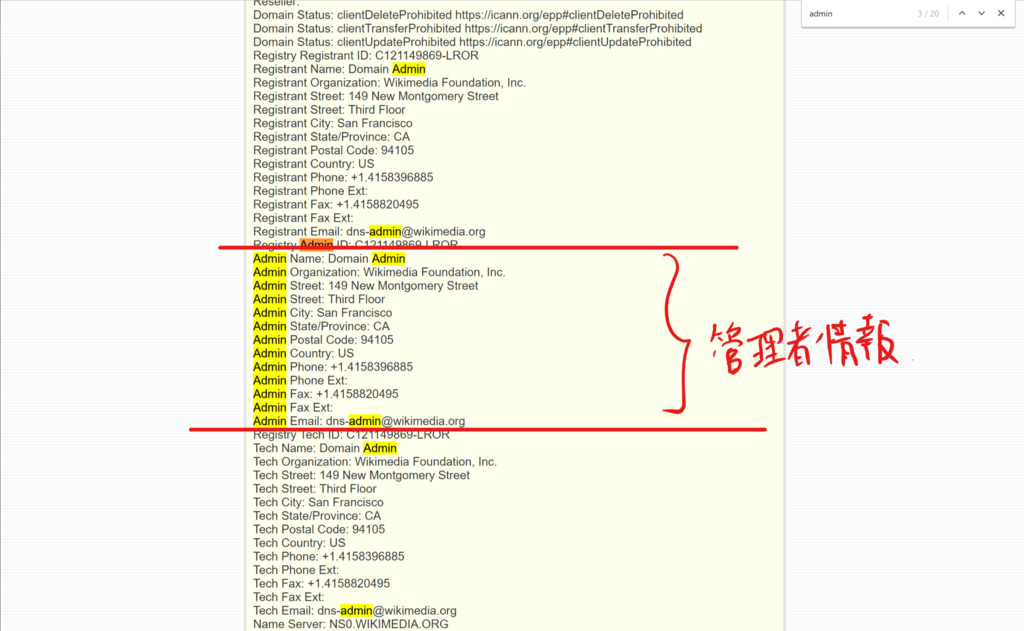Click 'Registrant State/Province: CA' line
The image size is (1024, 631).
click(331, 137)
